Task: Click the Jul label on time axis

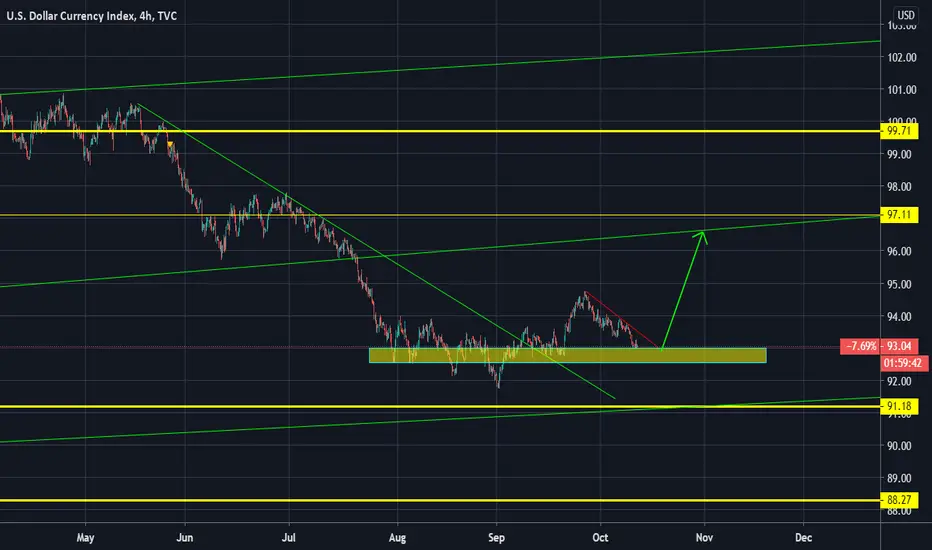Action: (289, 538)
